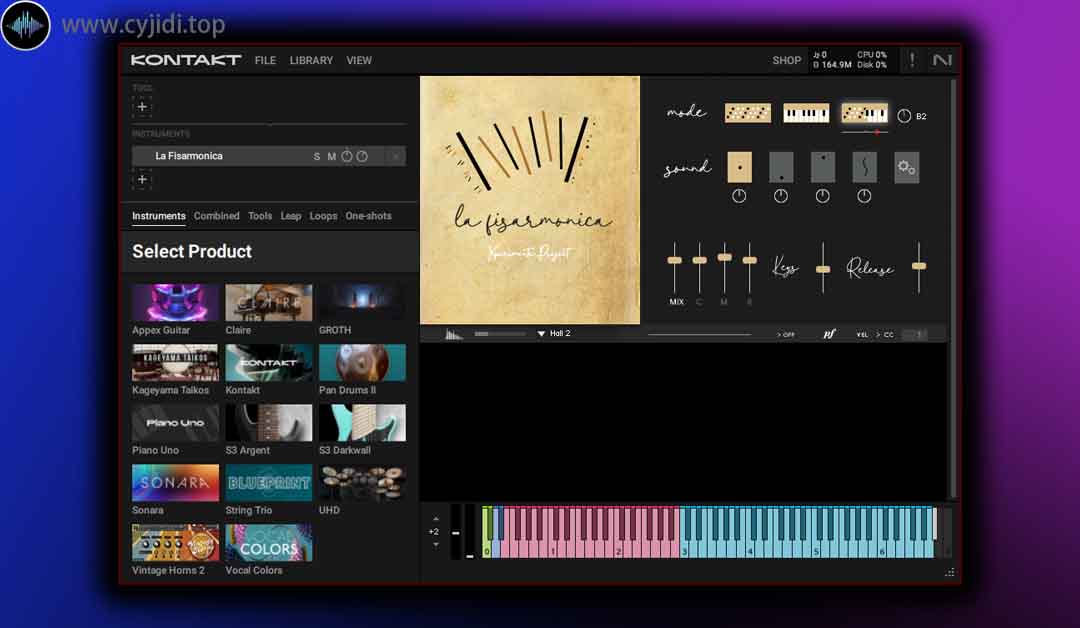Select the S3 Argent product thumbnail
This screenshot has height=628, width=1080.
pyautogui.click(x=269, y=422)
